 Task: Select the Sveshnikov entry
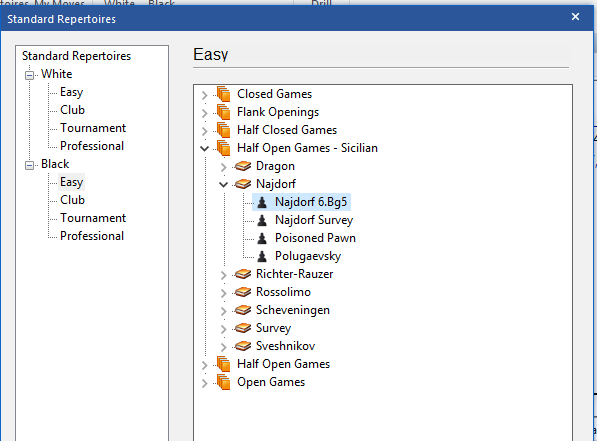click(x=286, y=346)
